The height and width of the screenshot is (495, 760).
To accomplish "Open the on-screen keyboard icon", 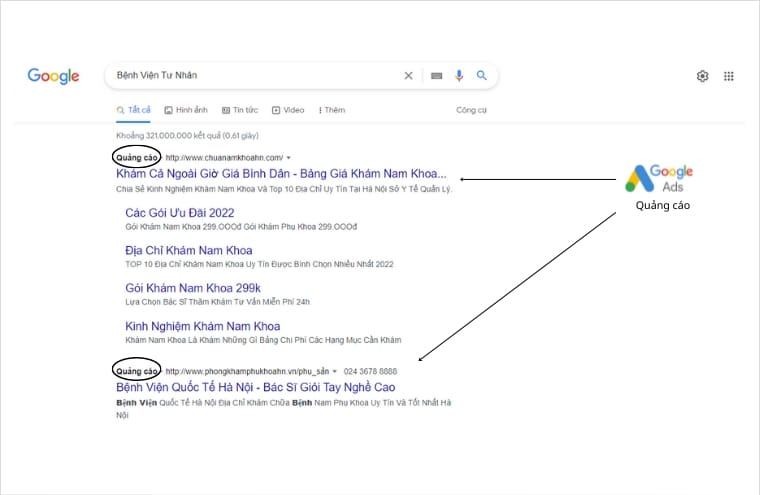I will point(436,76).
